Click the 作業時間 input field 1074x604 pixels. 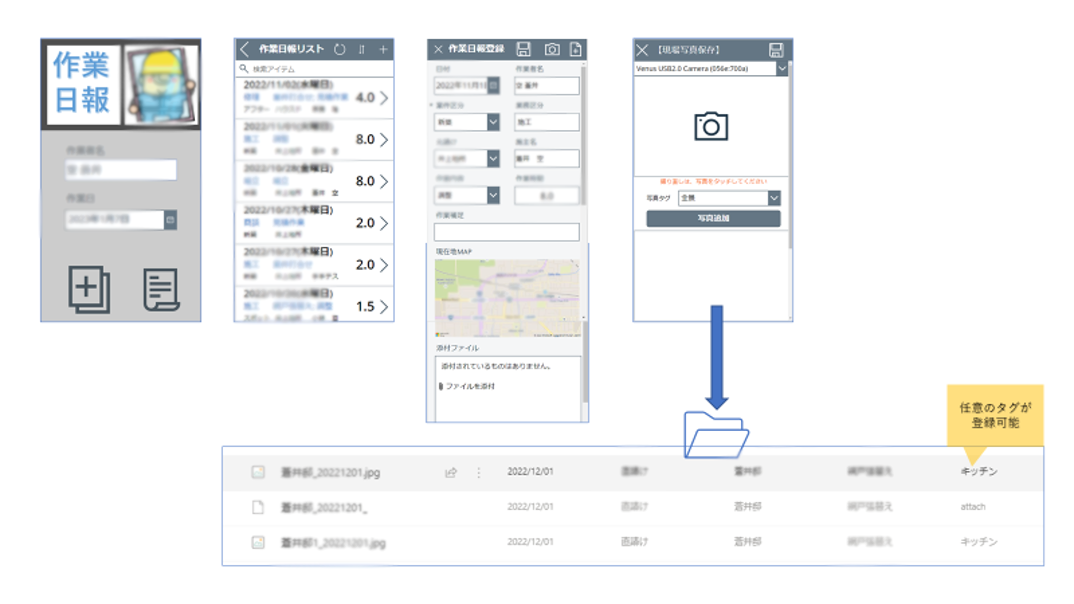tap(547, 196)
